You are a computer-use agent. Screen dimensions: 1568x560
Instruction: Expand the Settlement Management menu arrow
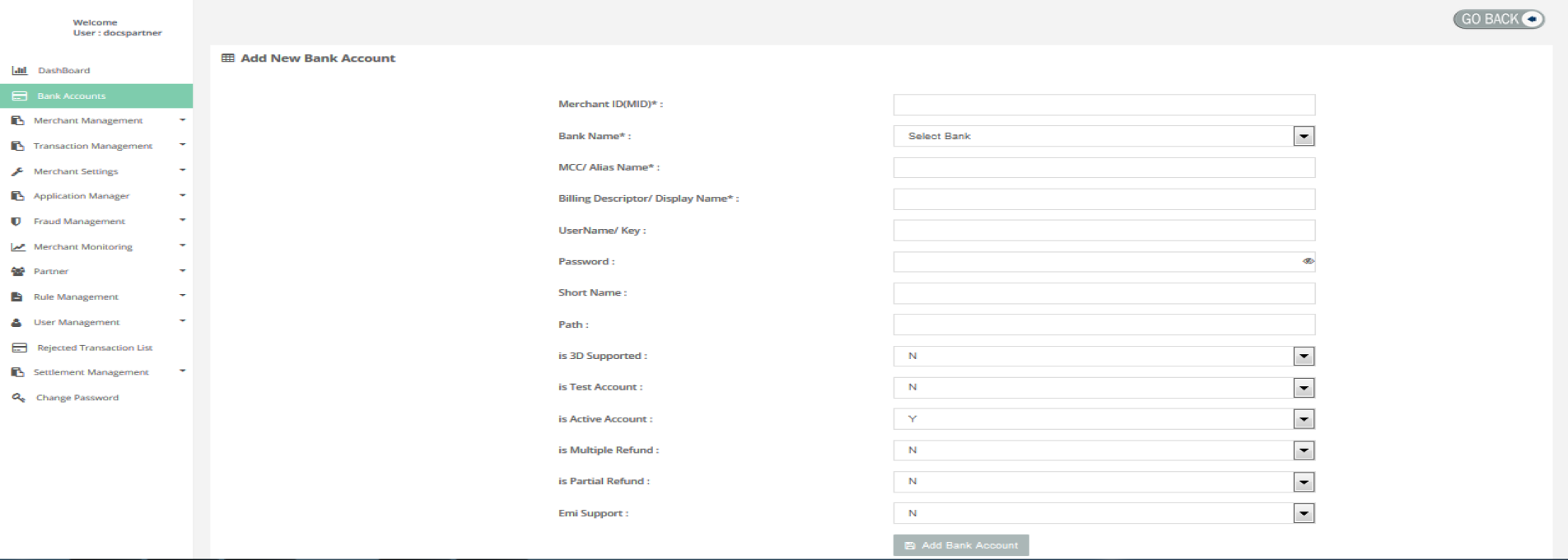[182, 371]
